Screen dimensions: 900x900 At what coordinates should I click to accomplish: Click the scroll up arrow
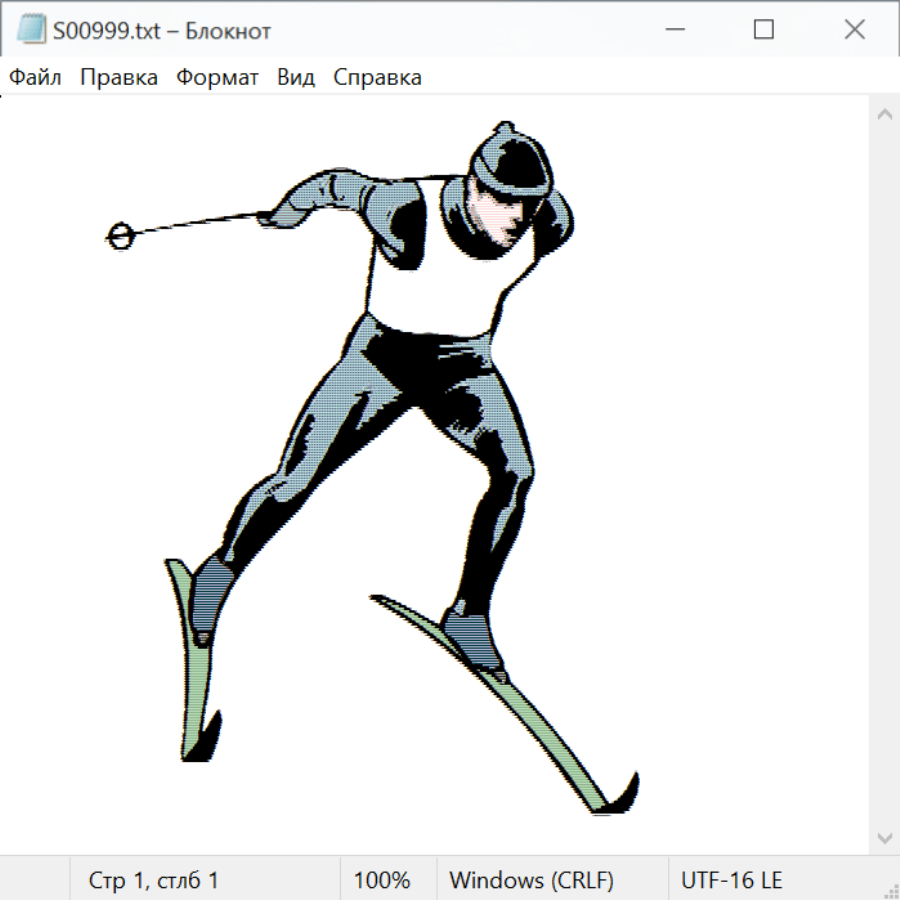[x=884, y=114]
